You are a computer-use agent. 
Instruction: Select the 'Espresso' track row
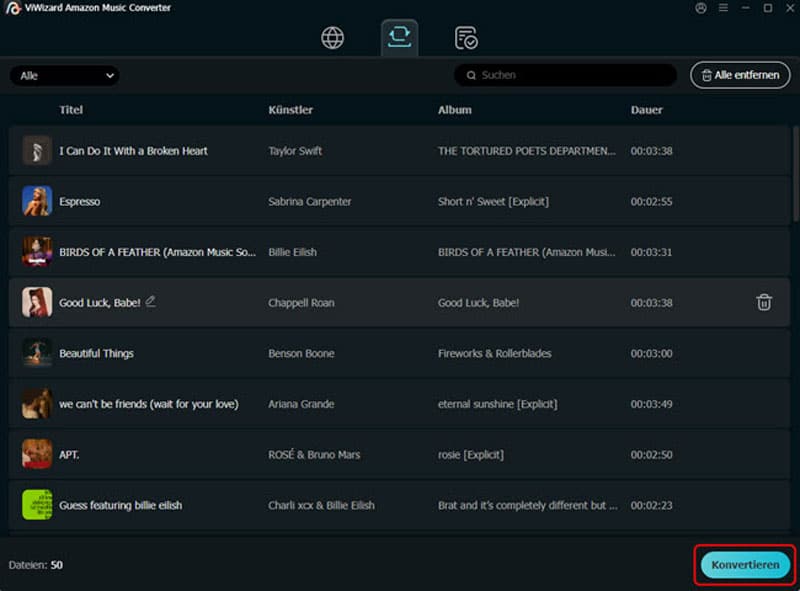click(300, 201)
